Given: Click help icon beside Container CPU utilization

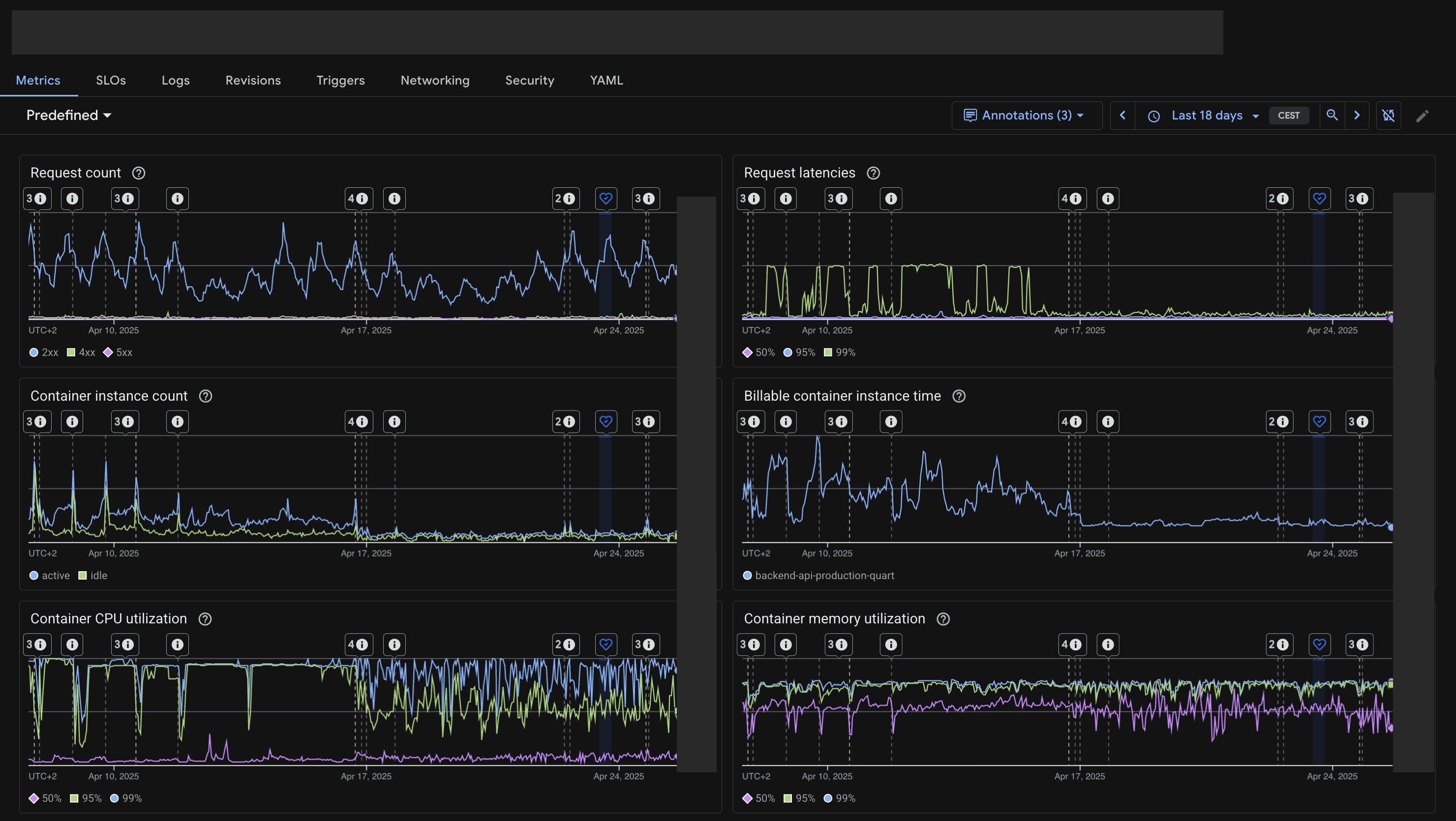Looking at the screenshot, I should 205,619.
